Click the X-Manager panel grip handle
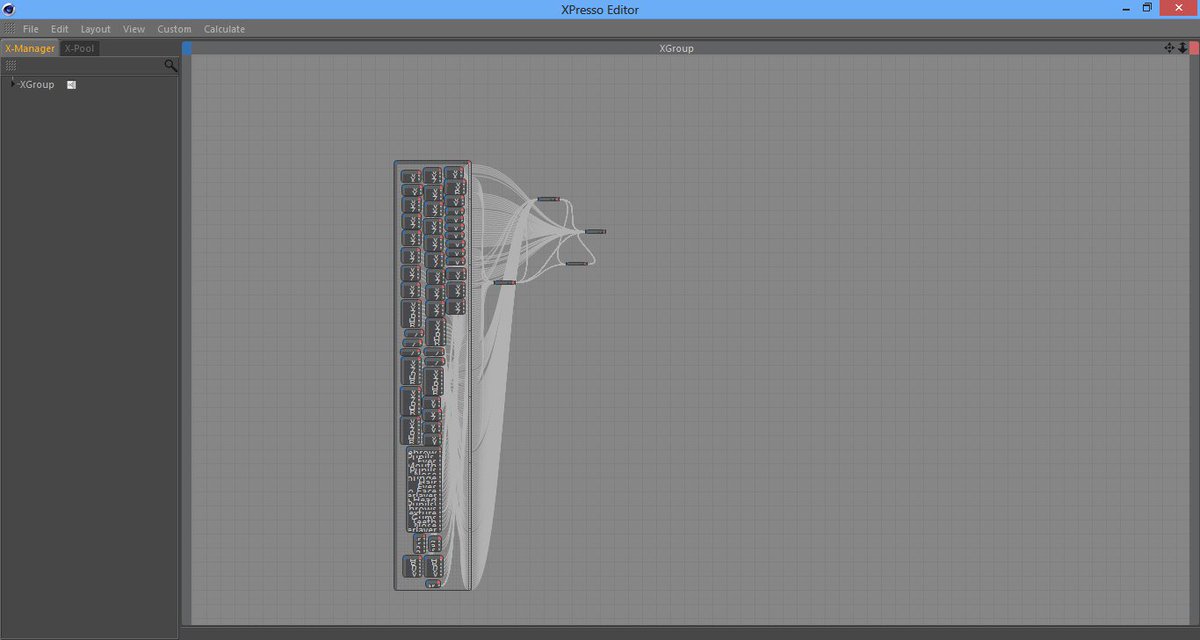 pos(10,65)
